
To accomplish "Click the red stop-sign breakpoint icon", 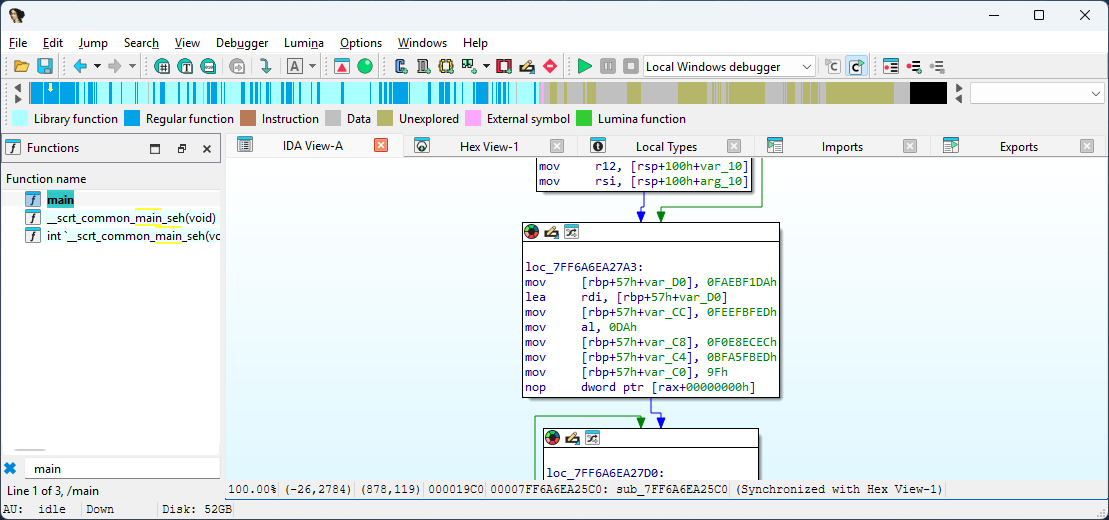I will (549, 66).
